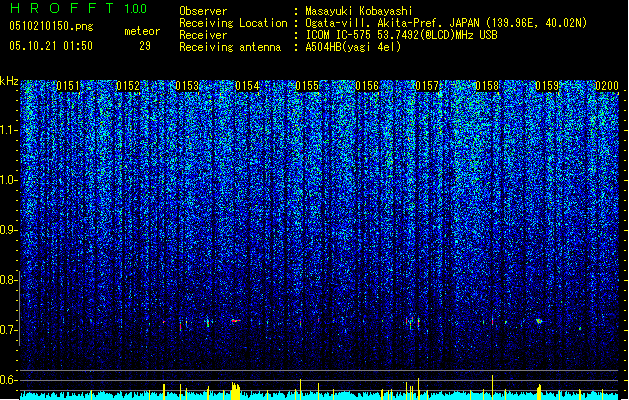Click the 0159 time marker
This screenshot has height=400, width=629.
pyautogui.click(x=547, y=86)
